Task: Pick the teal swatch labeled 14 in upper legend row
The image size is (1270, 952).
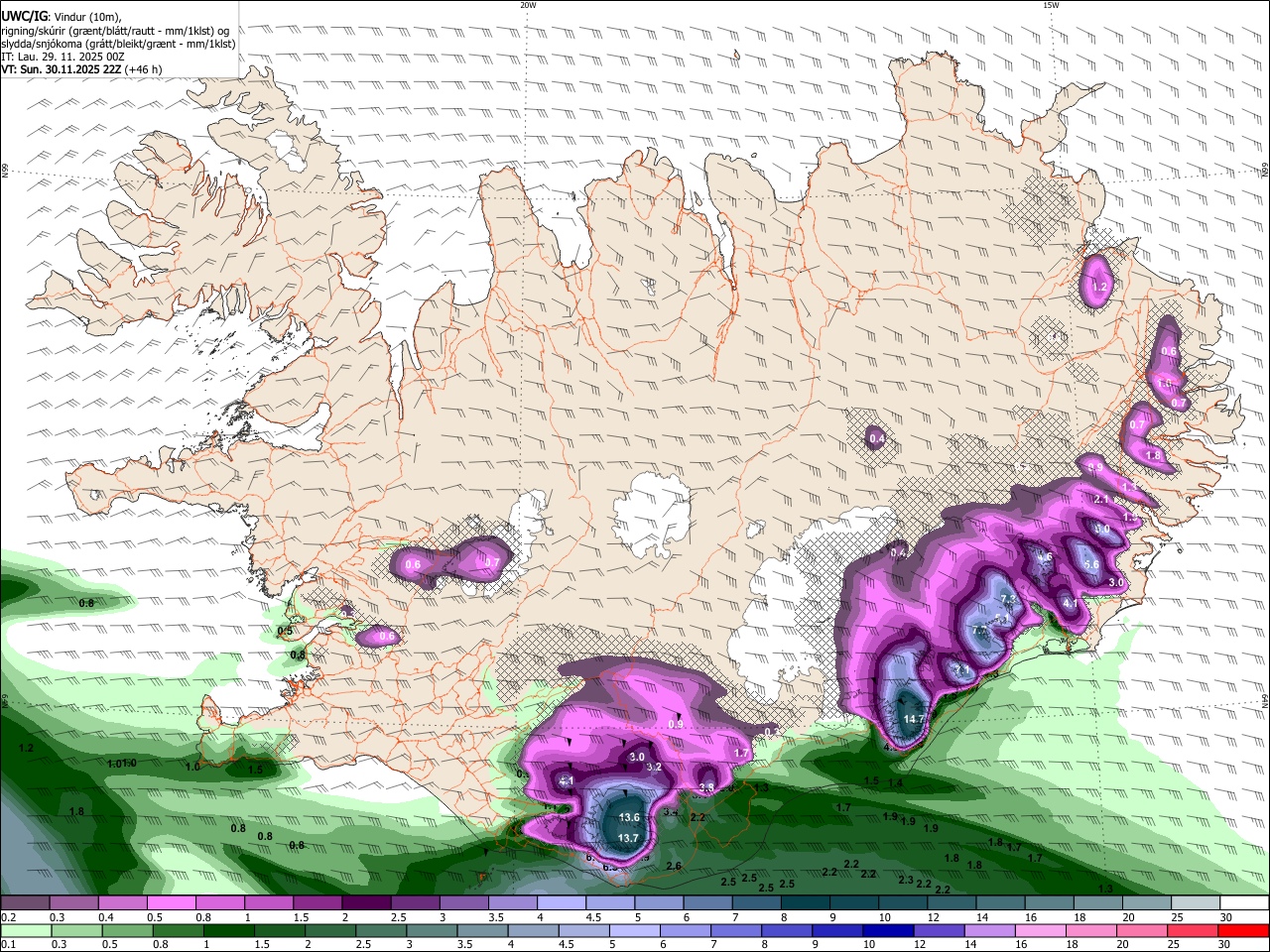Action: [1000, 903]
